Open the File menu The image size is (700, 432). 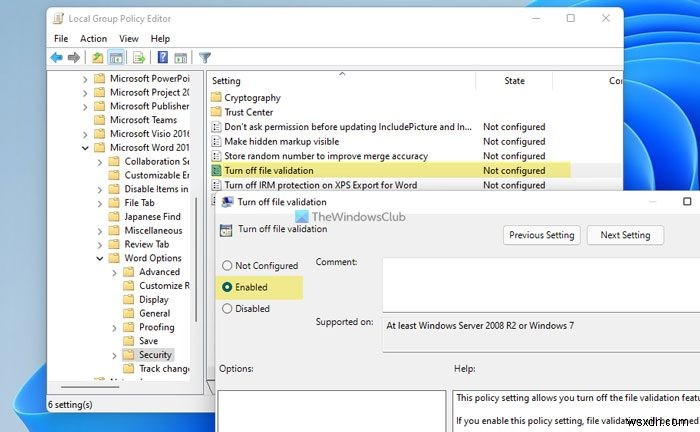pos(61,39)
